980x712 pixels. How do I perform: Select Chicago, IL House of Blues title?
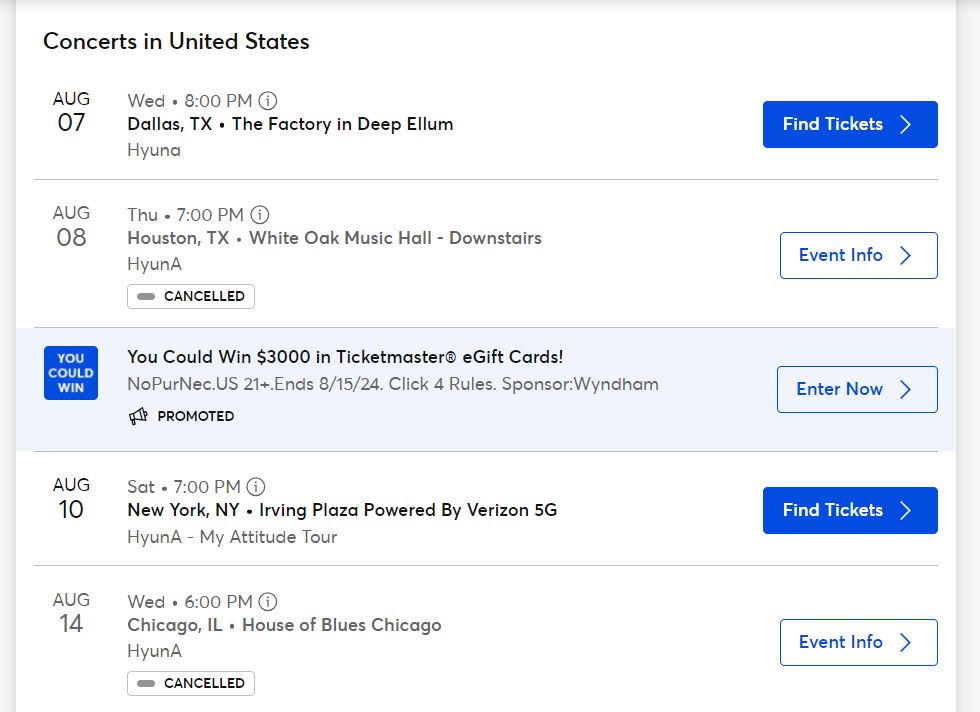click(x=284, y=625)
